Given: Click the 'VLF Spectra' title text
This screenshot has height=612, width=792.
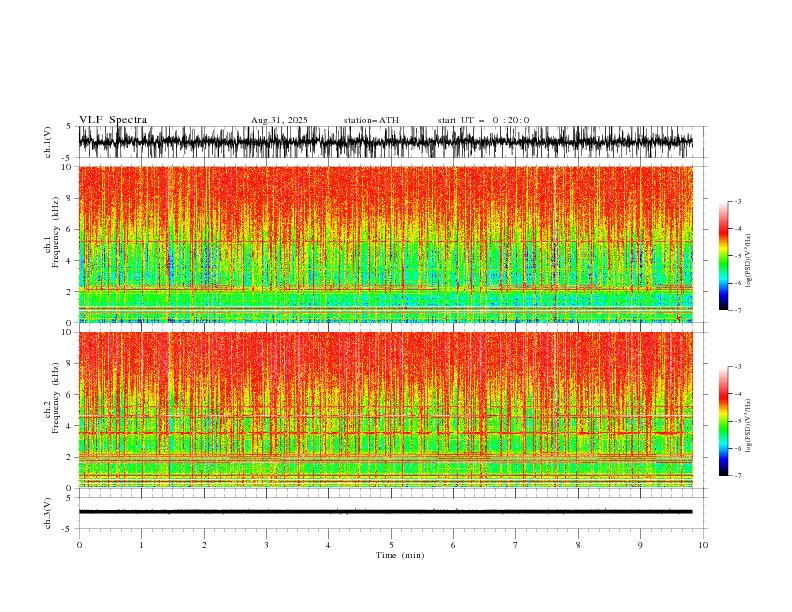Looking at the screenshot, I should click(x=113, y=120).
